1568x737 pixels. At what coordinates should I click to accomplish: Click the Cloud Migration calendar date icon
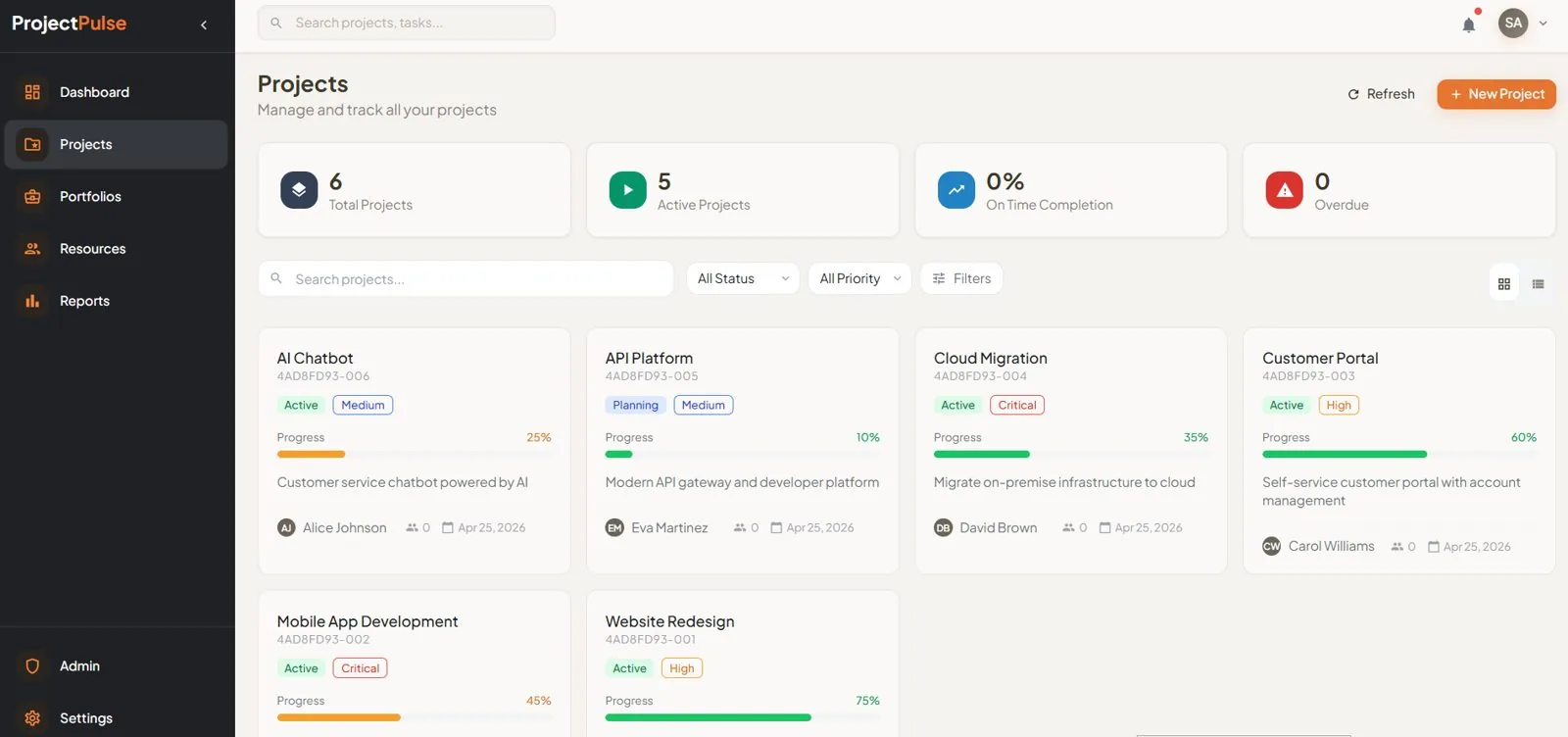click(x=1104, y=527)
